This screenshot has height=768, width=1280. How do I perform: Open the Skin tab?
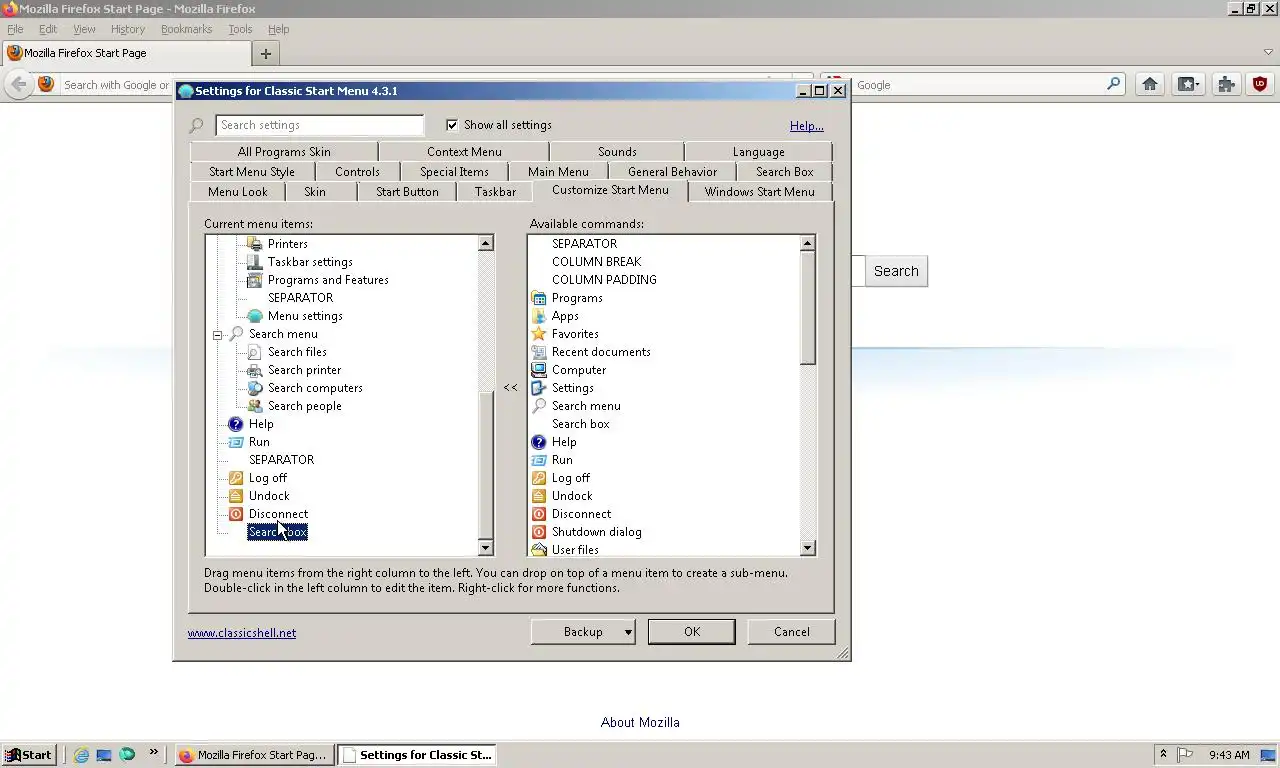click(x=315, y=192)
